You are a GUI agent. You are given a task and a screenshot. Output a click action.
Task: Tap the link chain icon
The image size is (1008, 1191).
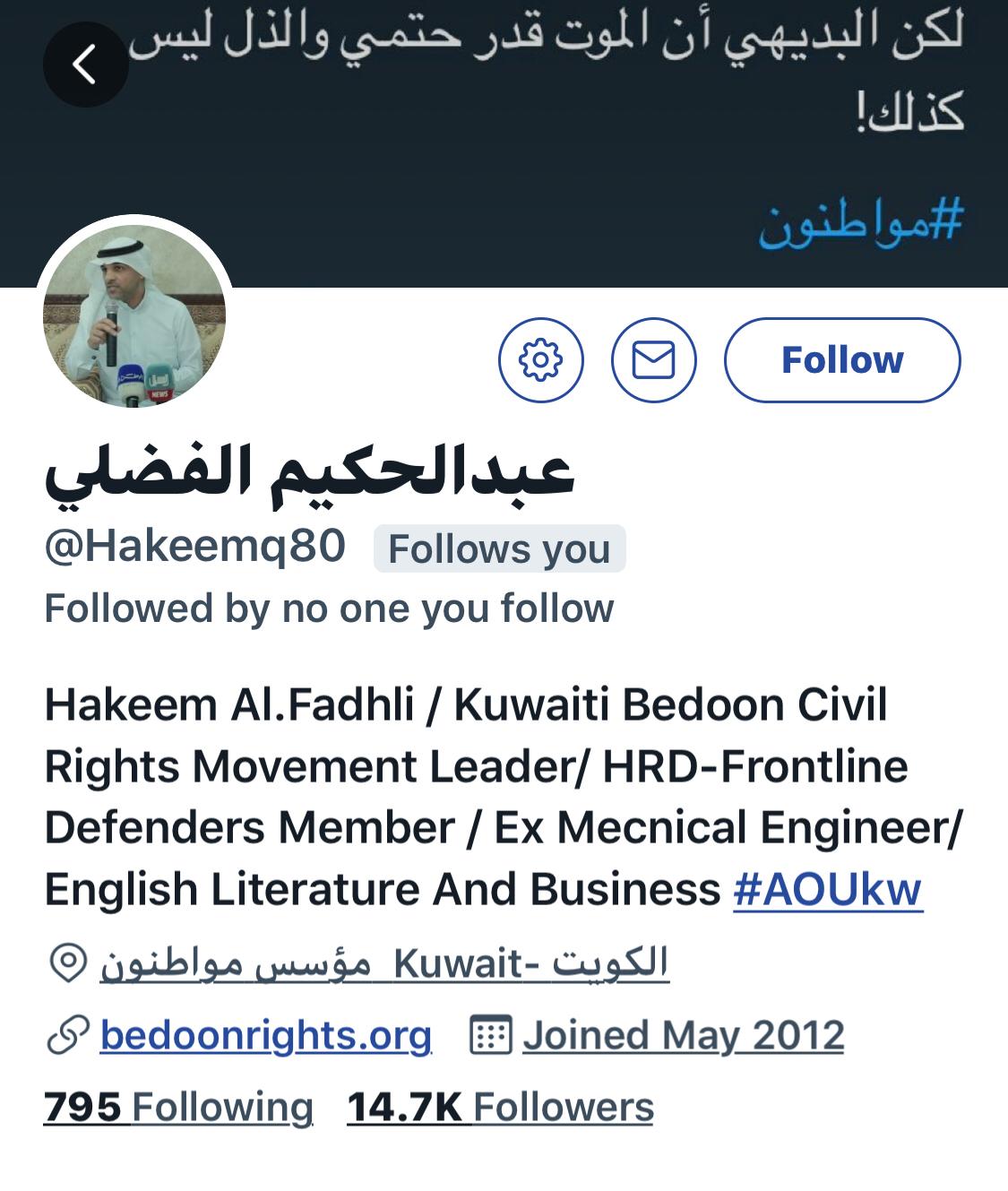[x=67, y=1036]
